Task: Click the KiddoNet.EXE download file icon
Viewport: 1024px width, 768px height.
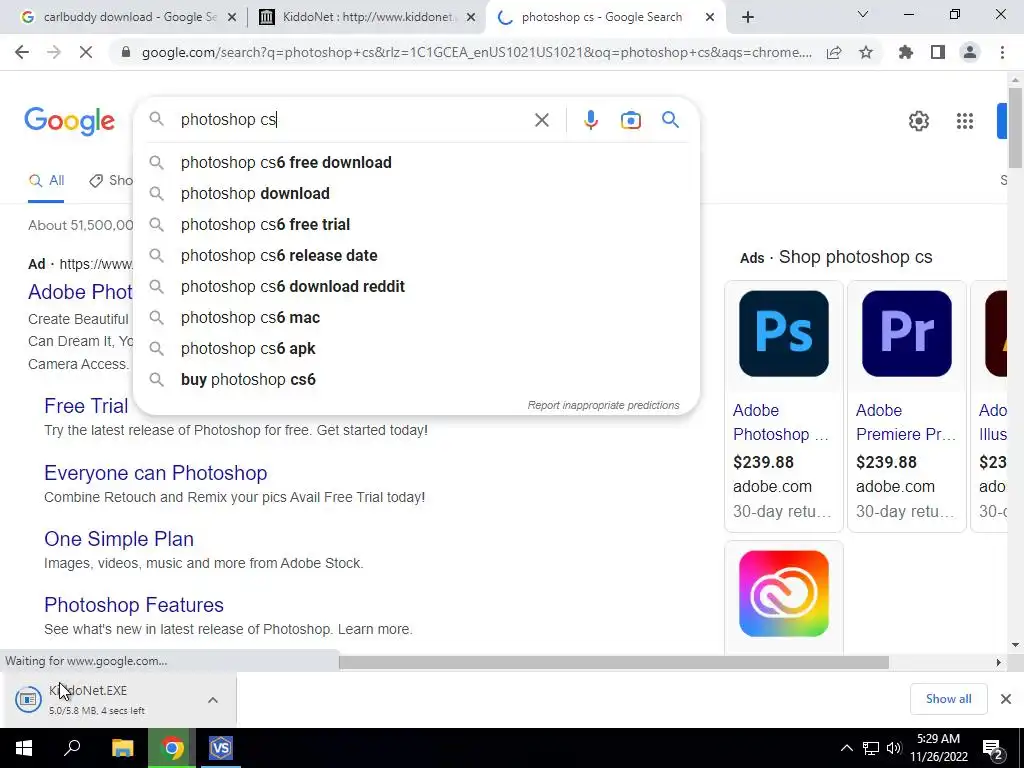Action: point(28,699)
